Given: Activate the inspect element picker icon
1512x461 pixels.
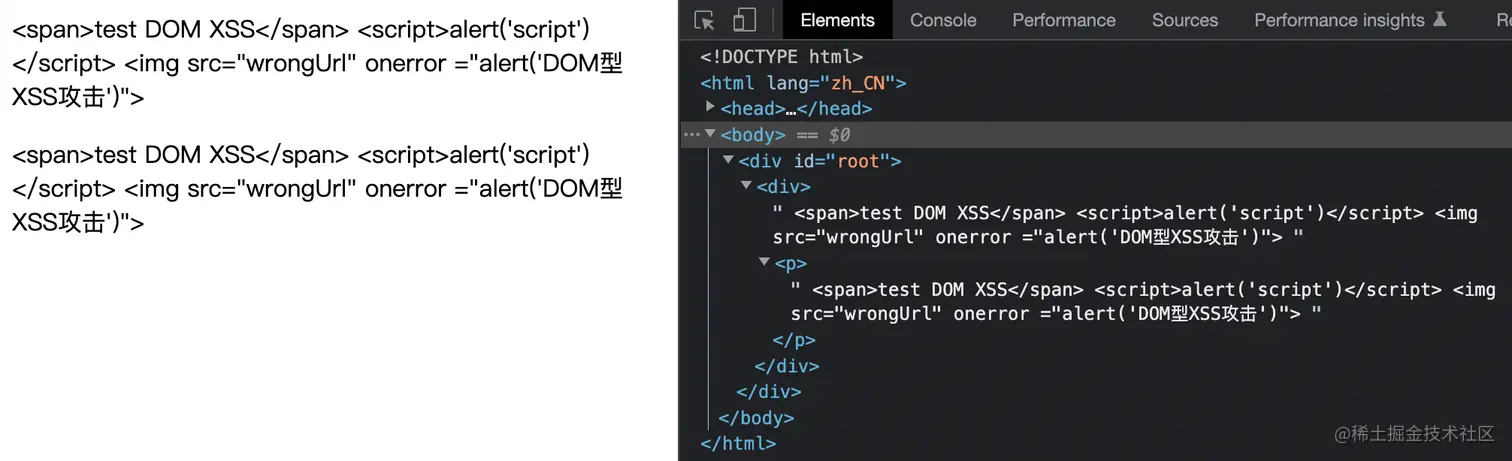Looking at the screenshot, I should 704,20.
